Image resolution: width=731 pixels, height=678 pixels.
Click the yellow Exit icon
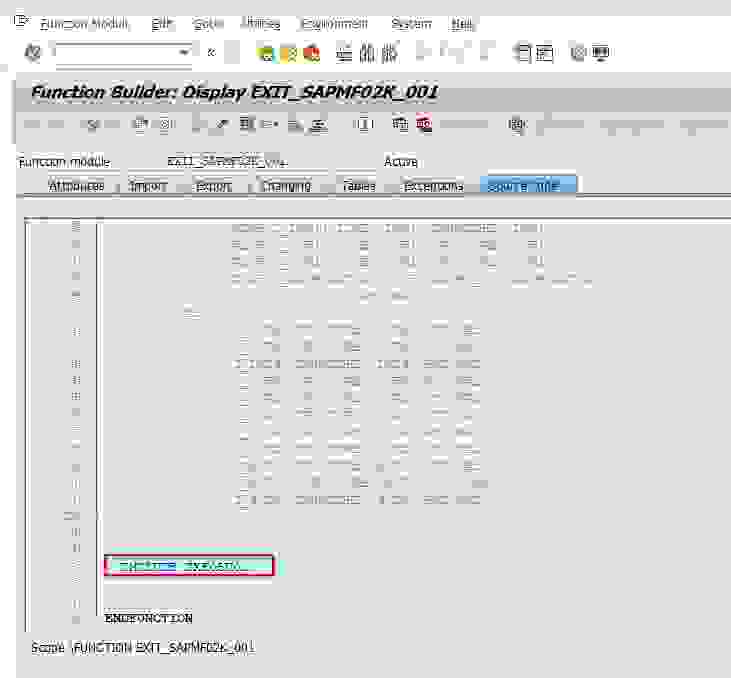290,54
